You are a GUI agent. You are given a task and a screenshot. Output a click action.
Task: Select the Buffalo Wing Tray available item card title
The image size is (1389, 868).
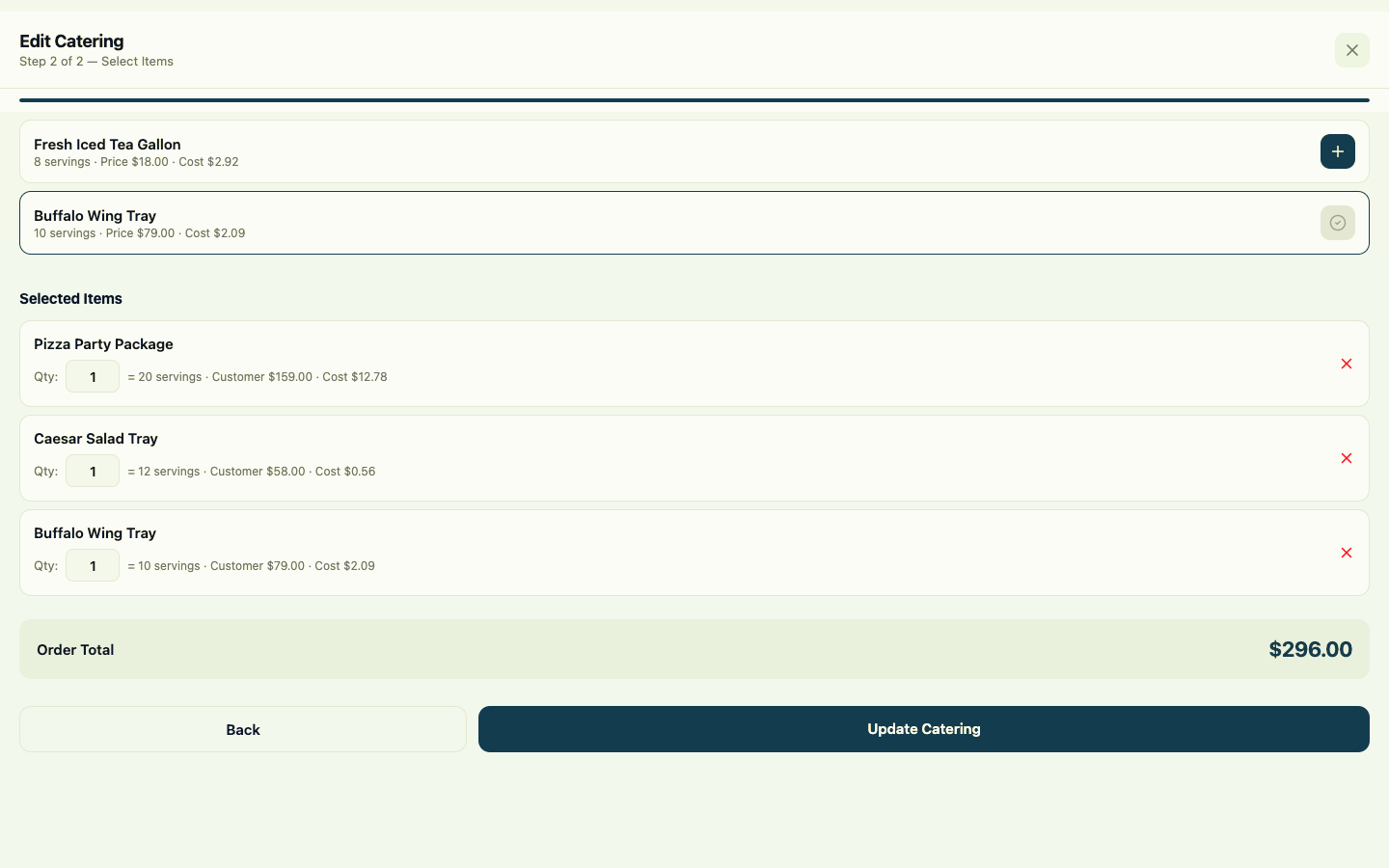[95, 216]
